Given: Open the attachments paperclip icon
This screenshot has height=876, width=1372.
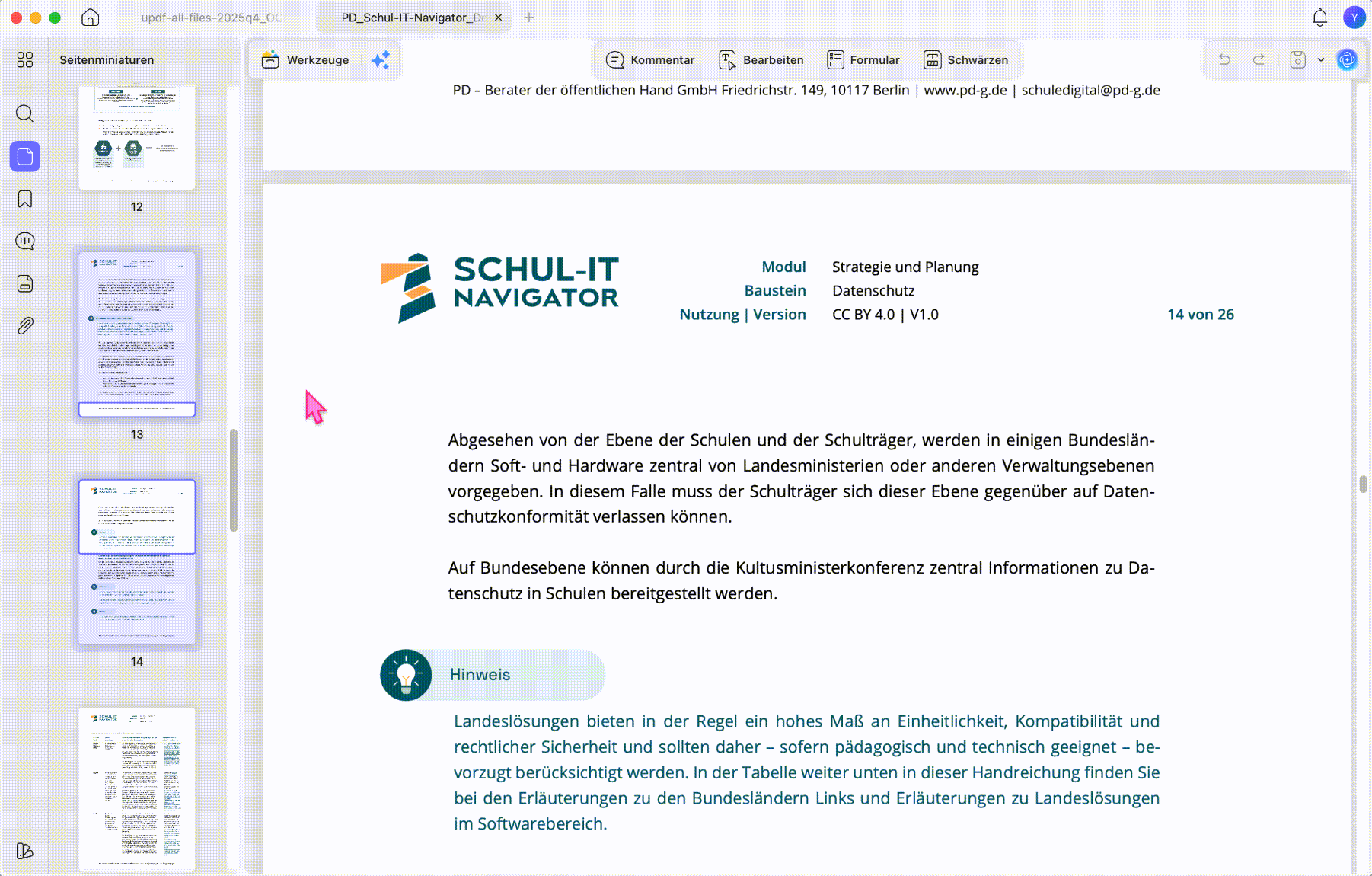Looking at the screenshot, I should coord(25,326).
